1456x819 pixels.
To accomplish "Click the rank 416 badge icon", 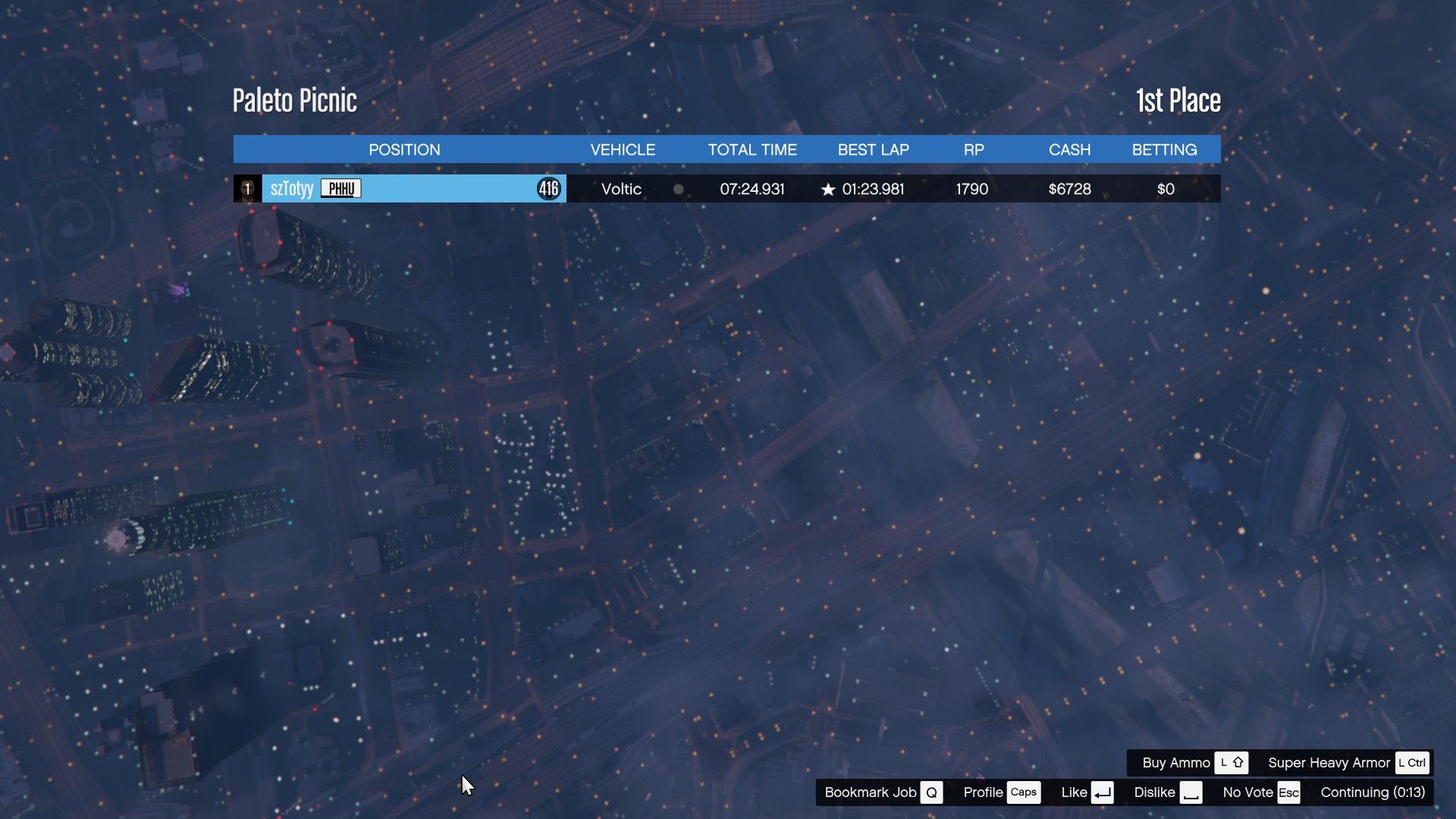I will tap(548, 189).
